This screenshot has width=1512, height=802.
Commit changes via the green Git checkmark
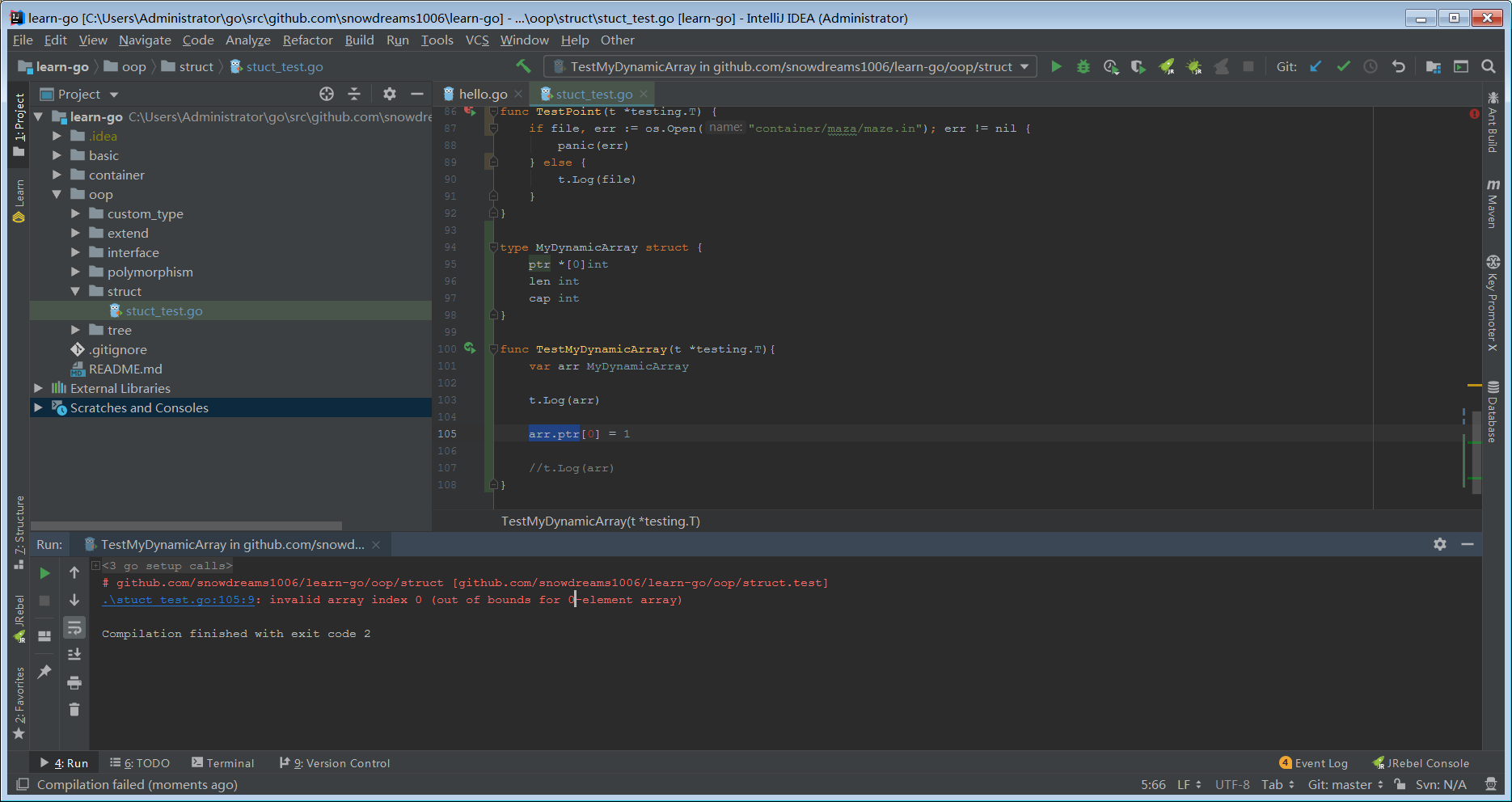1343,66
